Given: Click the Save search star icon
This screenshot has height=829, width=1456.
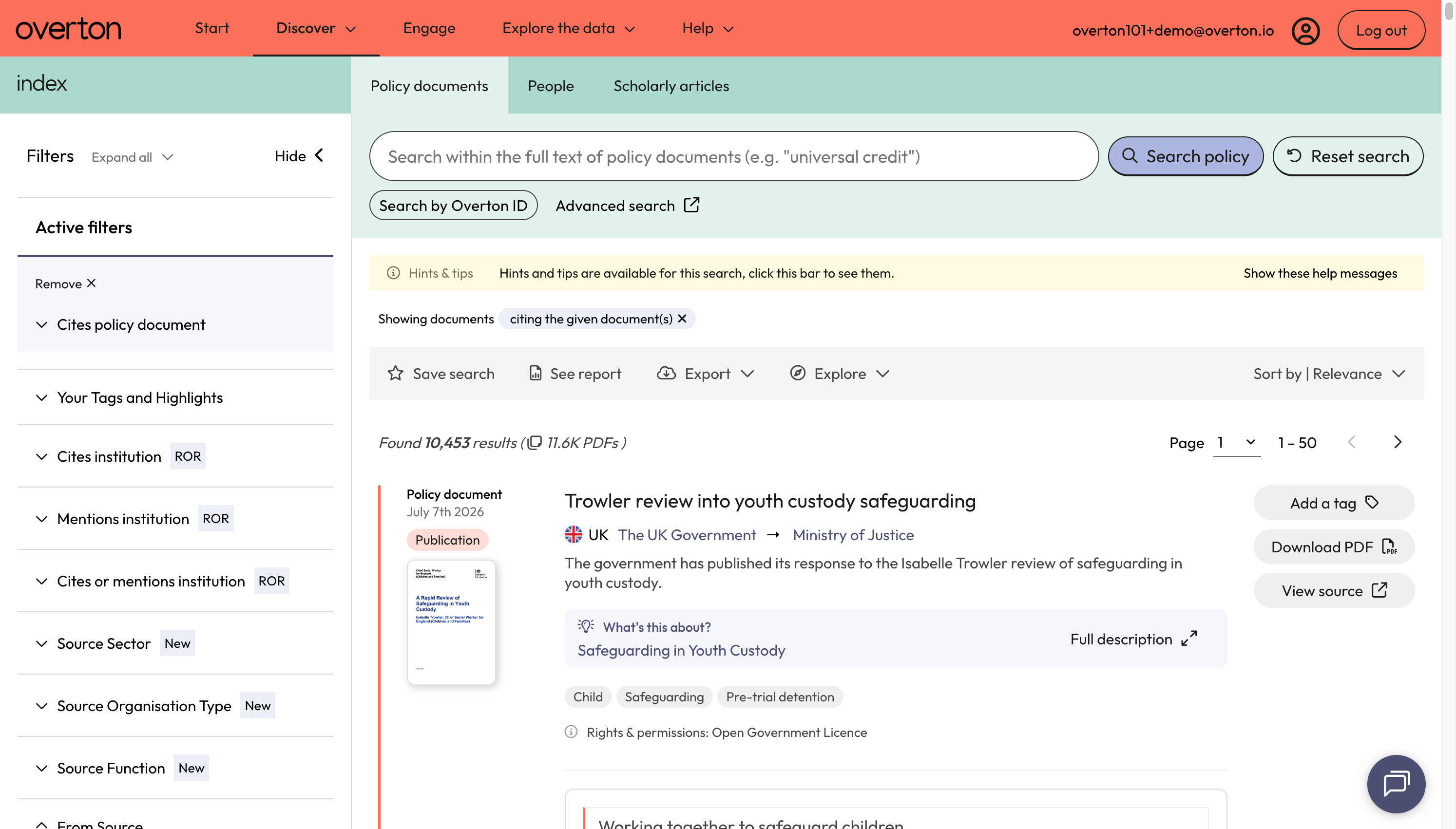Looking at the screenshot, I should click(x=395, y=374).
